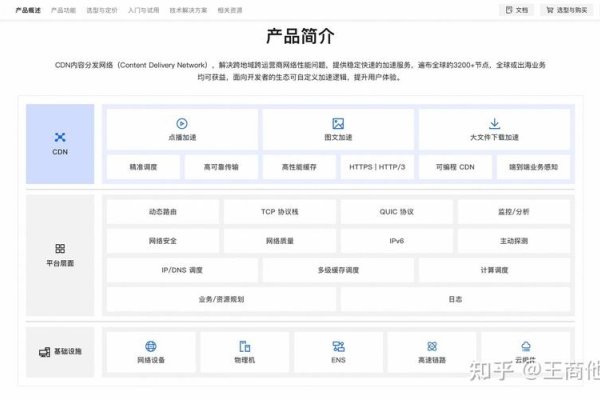Click the 动态路由 cell
The width and height of the screenshot is (600, 400).
pyautogui.click(x=163, y=212)
